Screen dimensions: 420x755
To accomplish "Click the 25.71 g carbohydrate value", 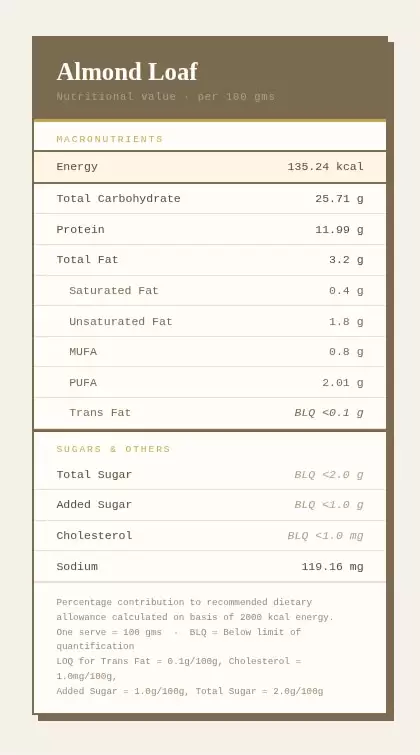I will (340, 198).
